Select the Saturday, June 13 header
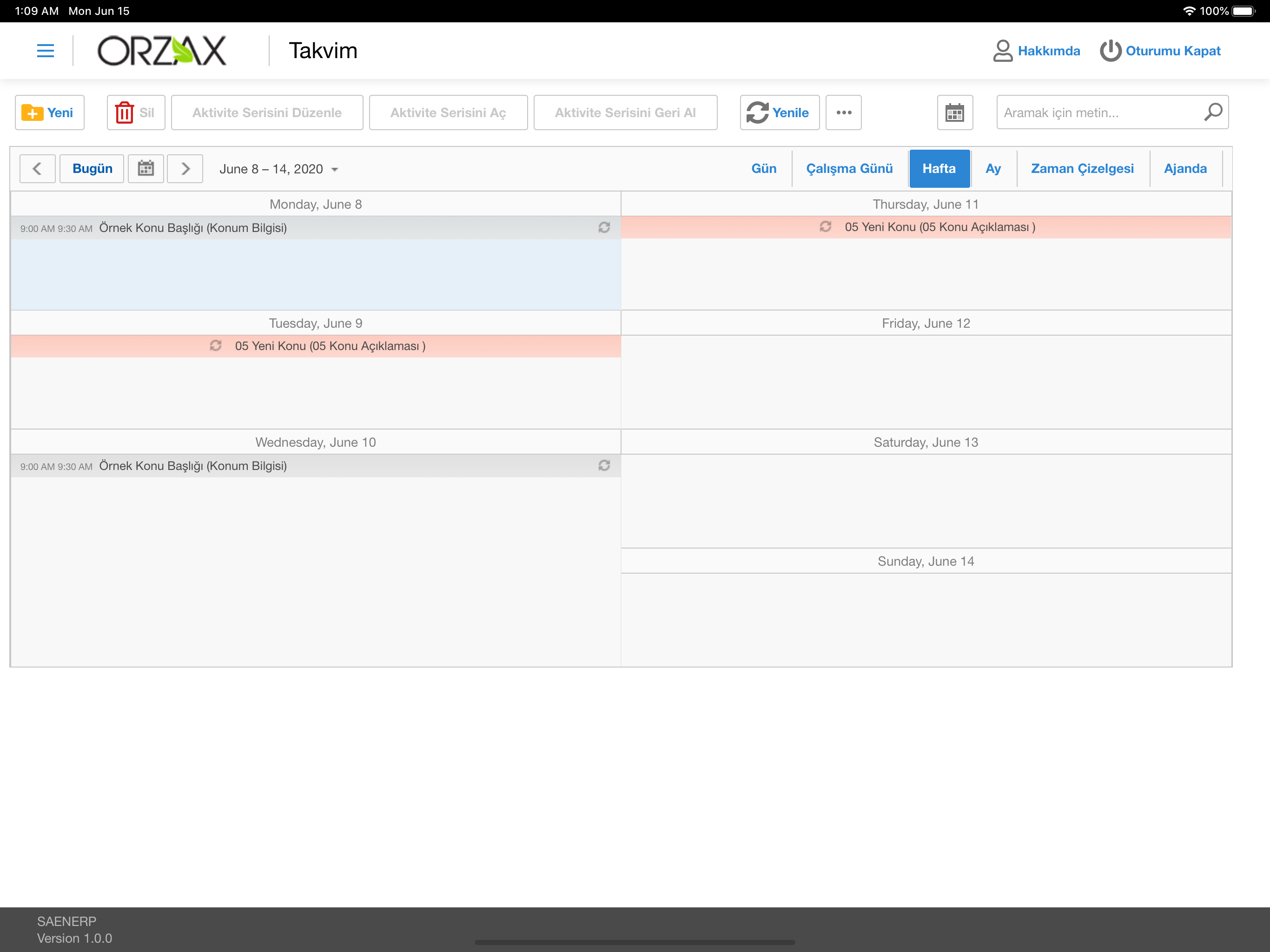Image resolution: width=1270 pixels, height=952 pixels. 926,442
